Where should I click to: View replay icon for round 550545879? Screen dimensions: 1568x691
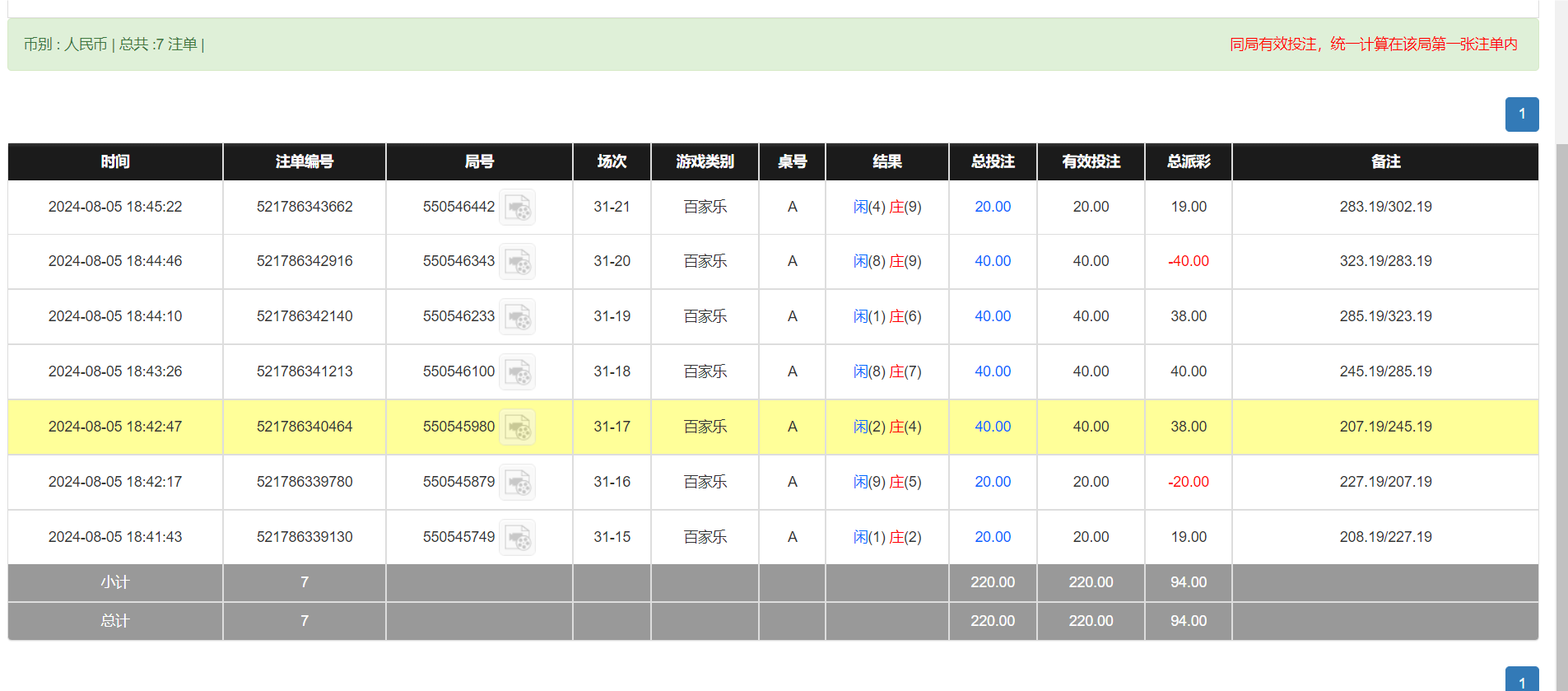click(x=518, y=483)
